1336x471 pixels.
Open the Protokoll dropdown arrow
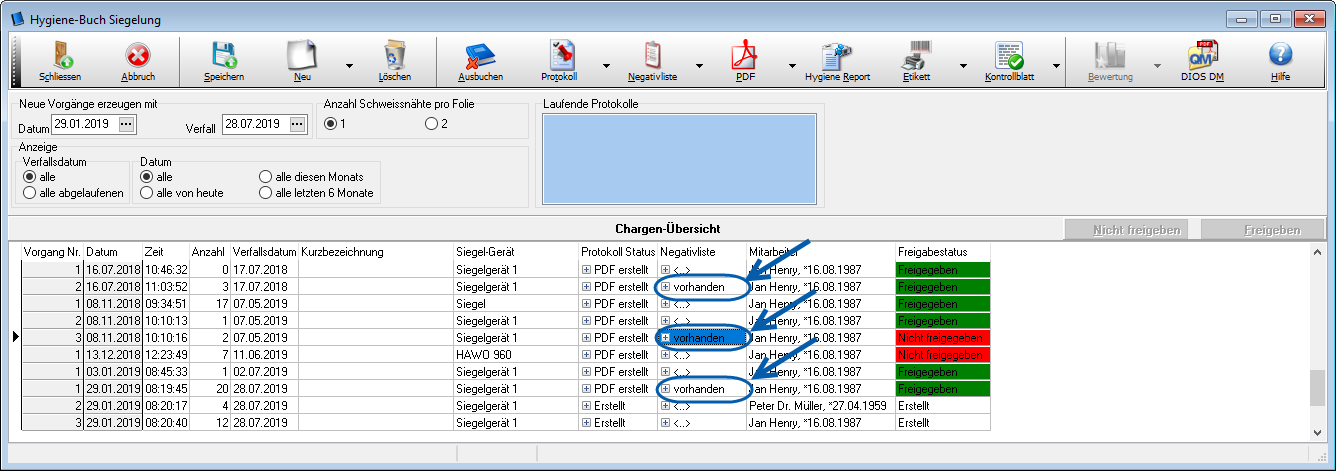(x=606, y=66)
